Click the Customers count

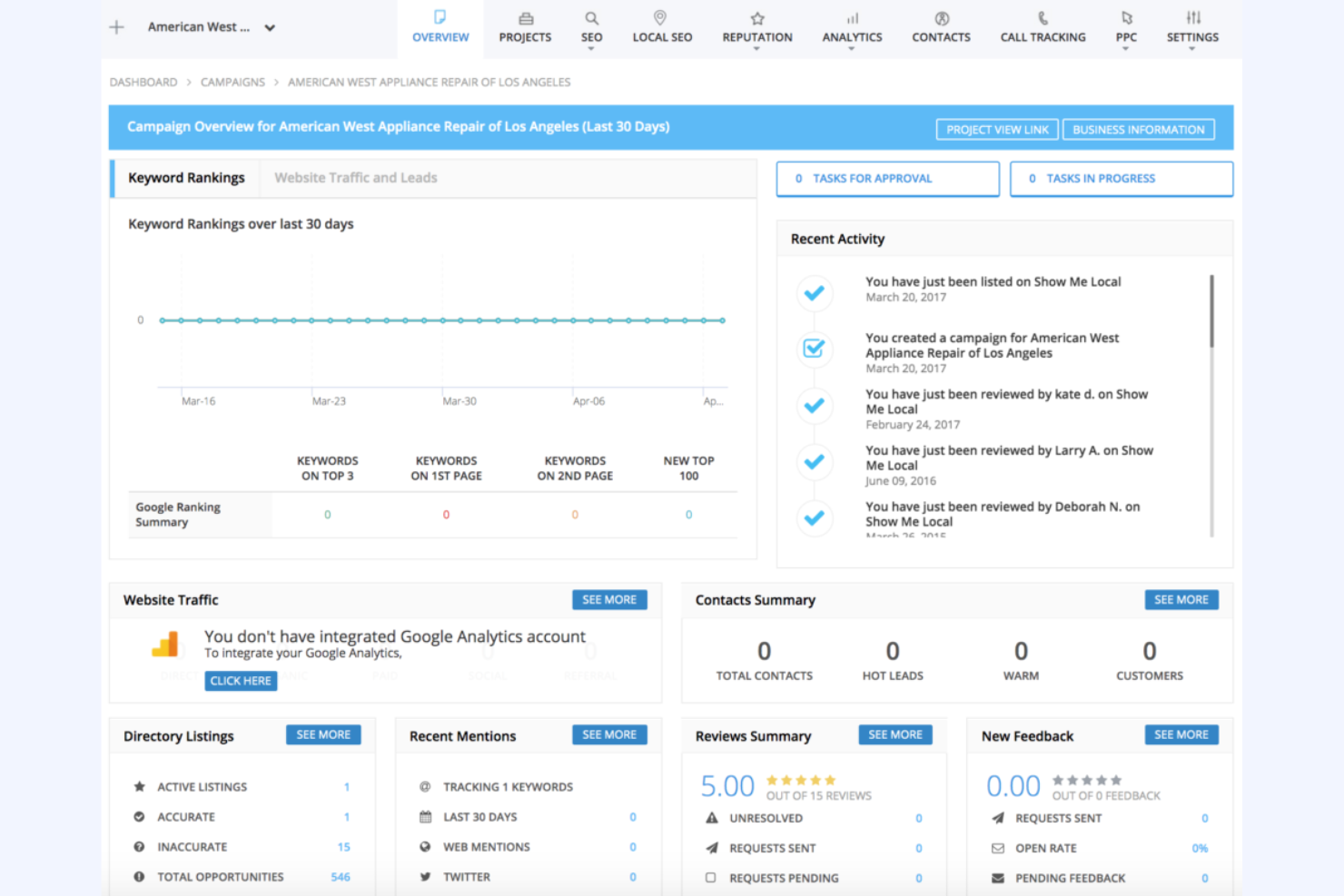(1150, 651)
